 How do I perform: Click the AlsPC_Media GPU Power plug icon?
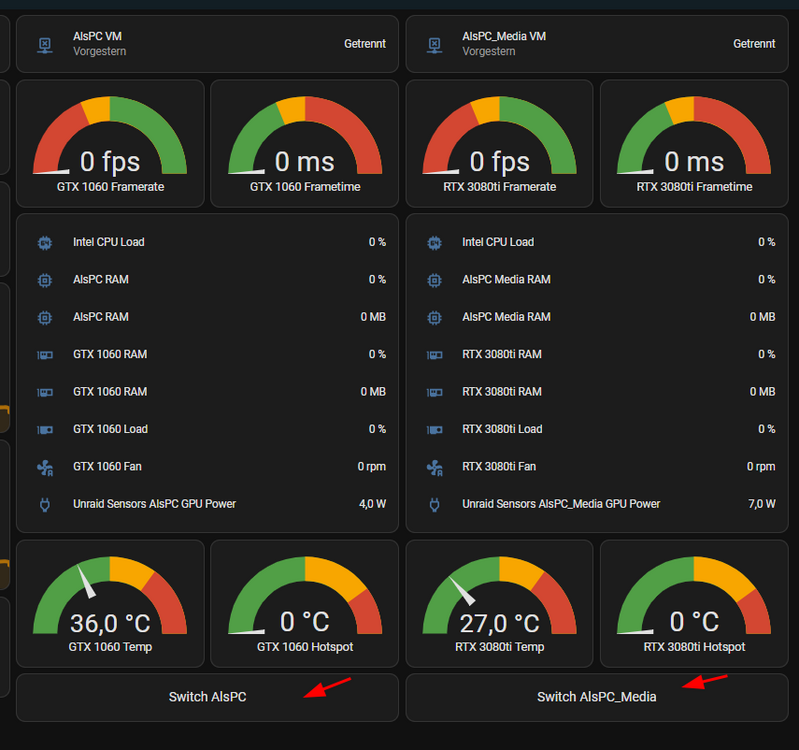434,504
